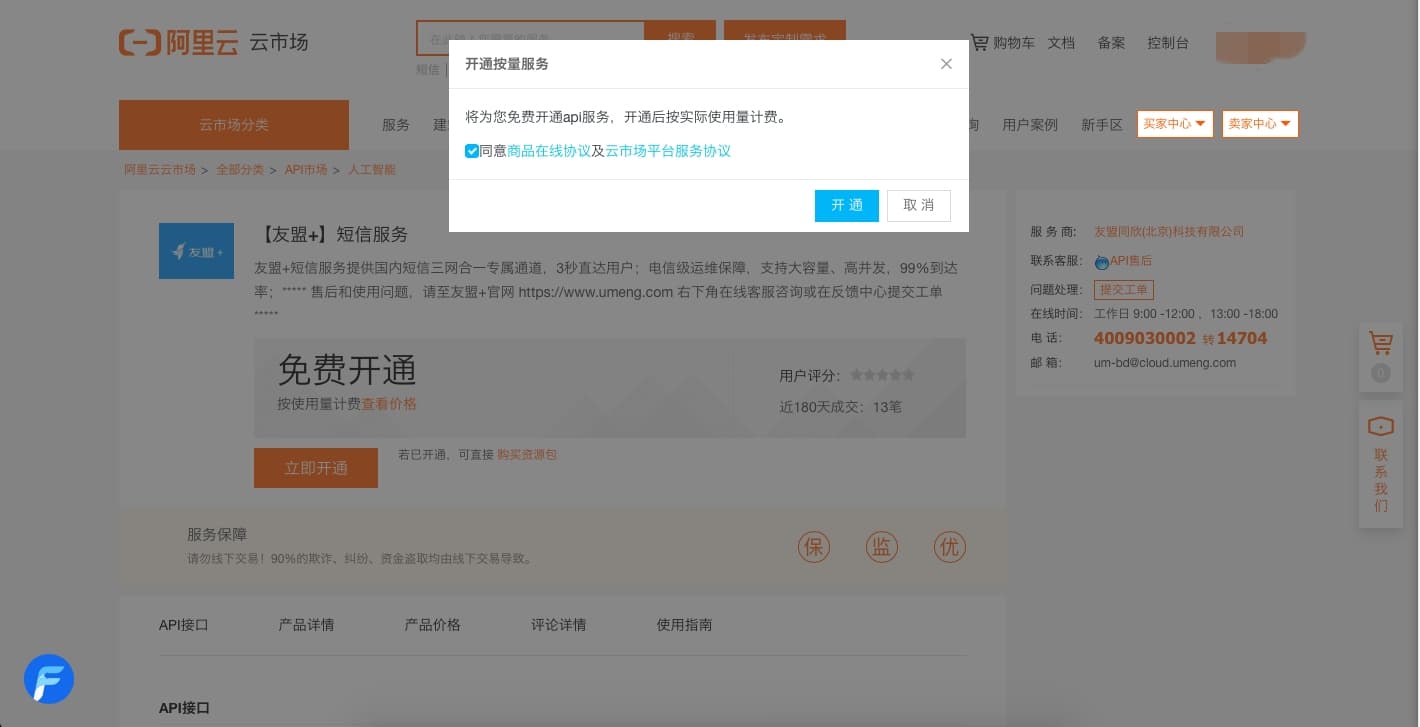
Task: Click the 监 monitoring badge icon
Action: click(881, 547)
